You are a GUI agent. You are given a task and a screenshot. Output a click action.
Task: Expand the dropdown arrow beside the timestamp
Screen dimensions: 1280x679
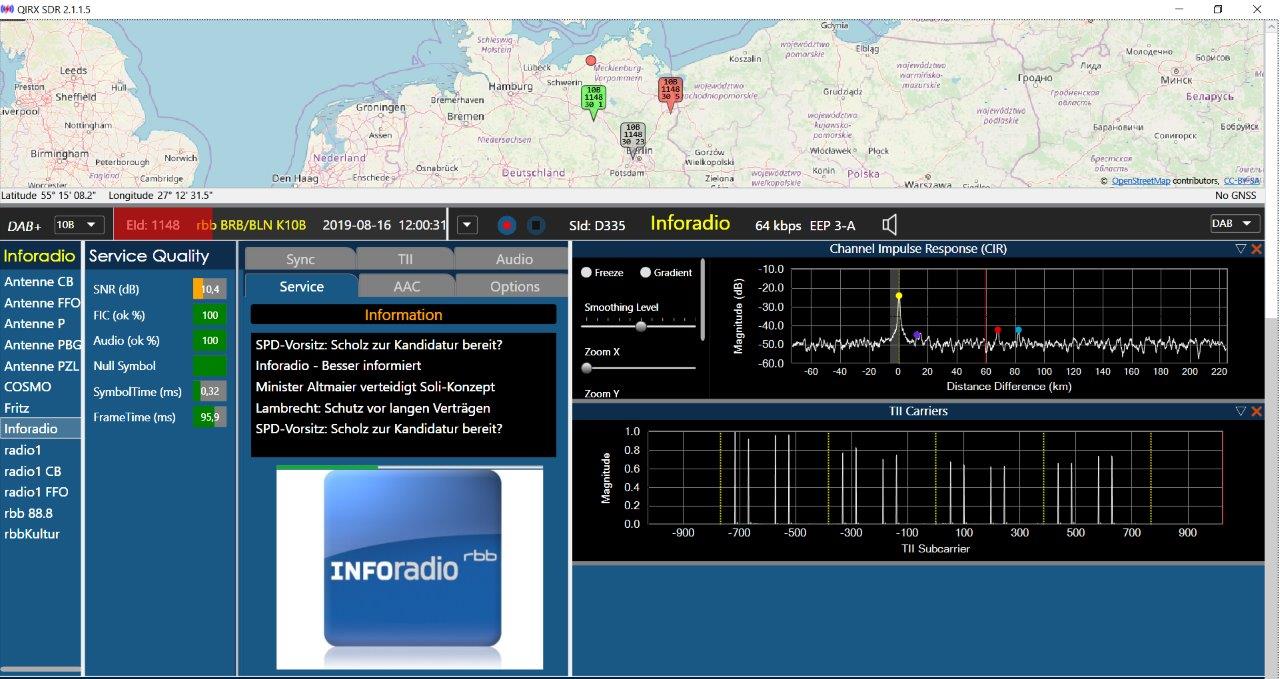467,225
